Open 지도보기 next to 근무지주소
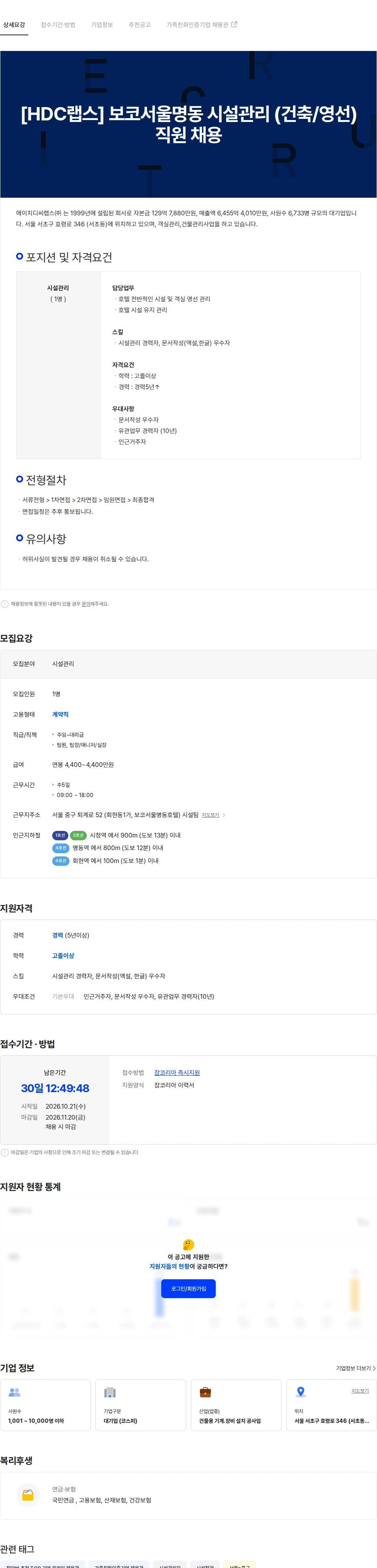 pos(210,815)
